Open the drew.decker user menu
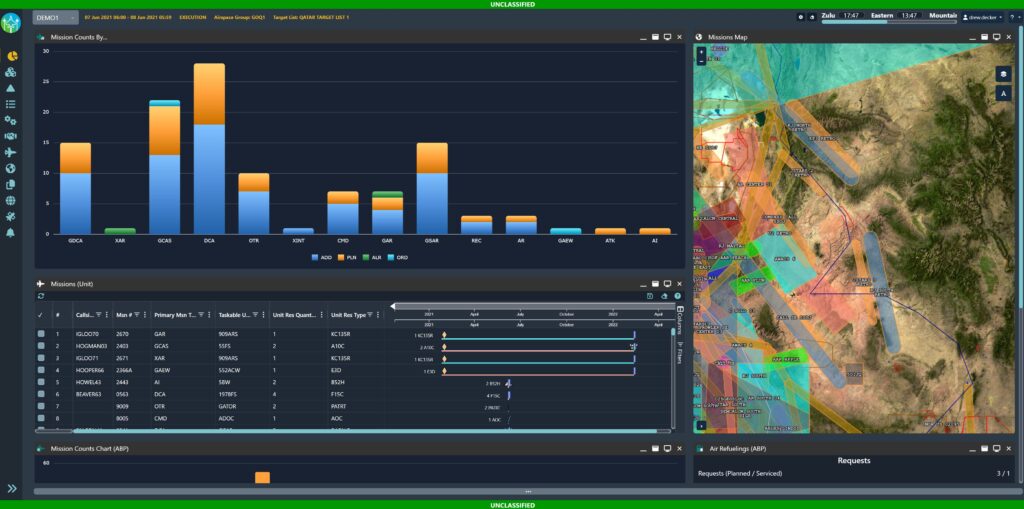Image resolution: width=1024 pixels, height=509 pixels. click(983, 17)
